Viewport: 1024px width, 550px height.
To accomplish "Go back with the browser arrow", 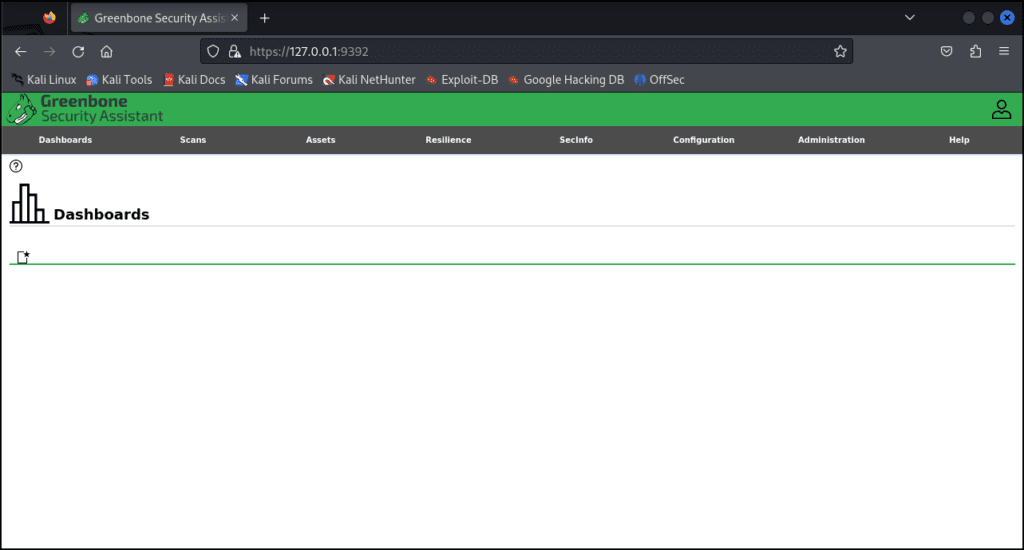I will click(20, 52).
